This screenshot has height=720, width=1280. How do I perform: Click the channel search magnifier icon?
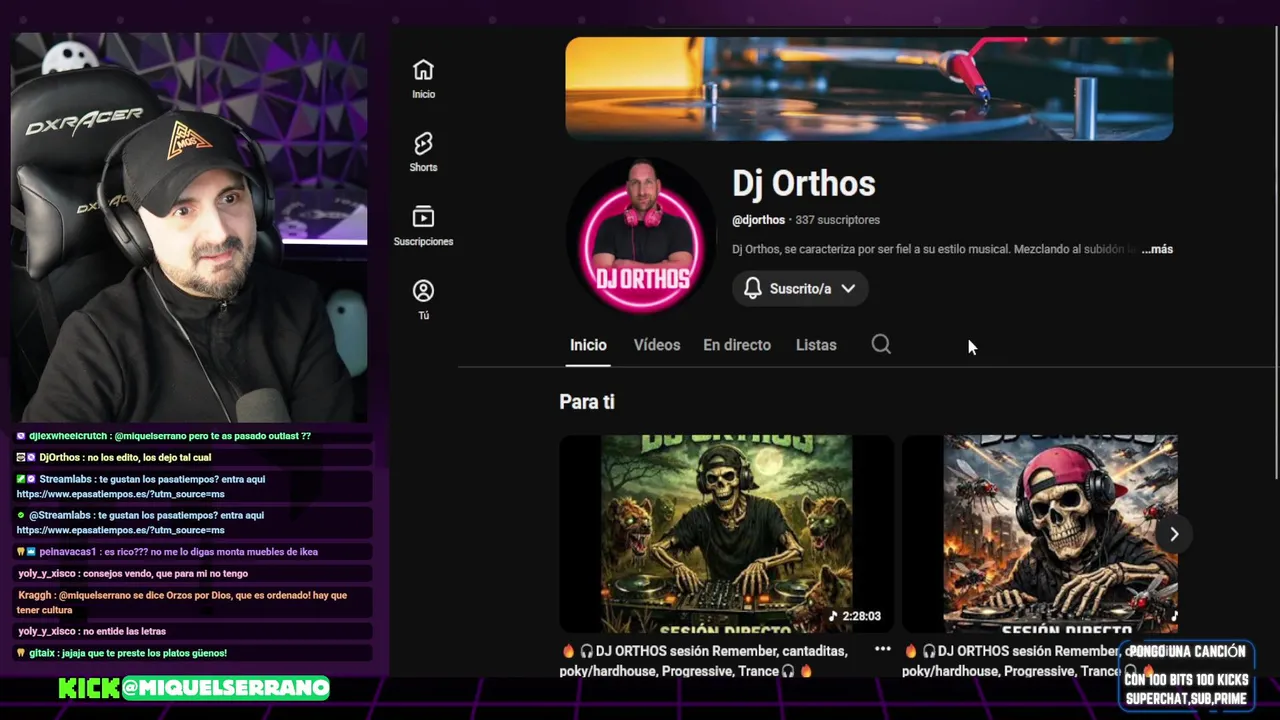coord(881,344)
